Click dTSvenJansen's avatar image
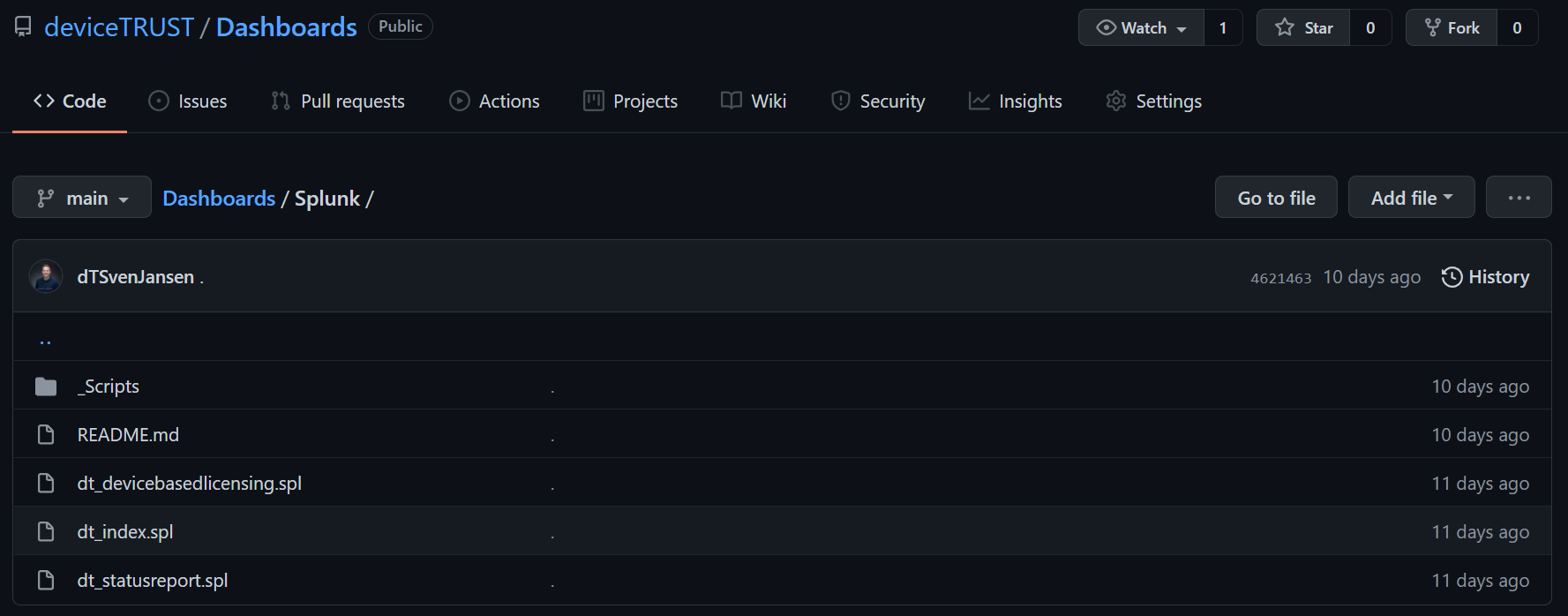 pos(46,277)
